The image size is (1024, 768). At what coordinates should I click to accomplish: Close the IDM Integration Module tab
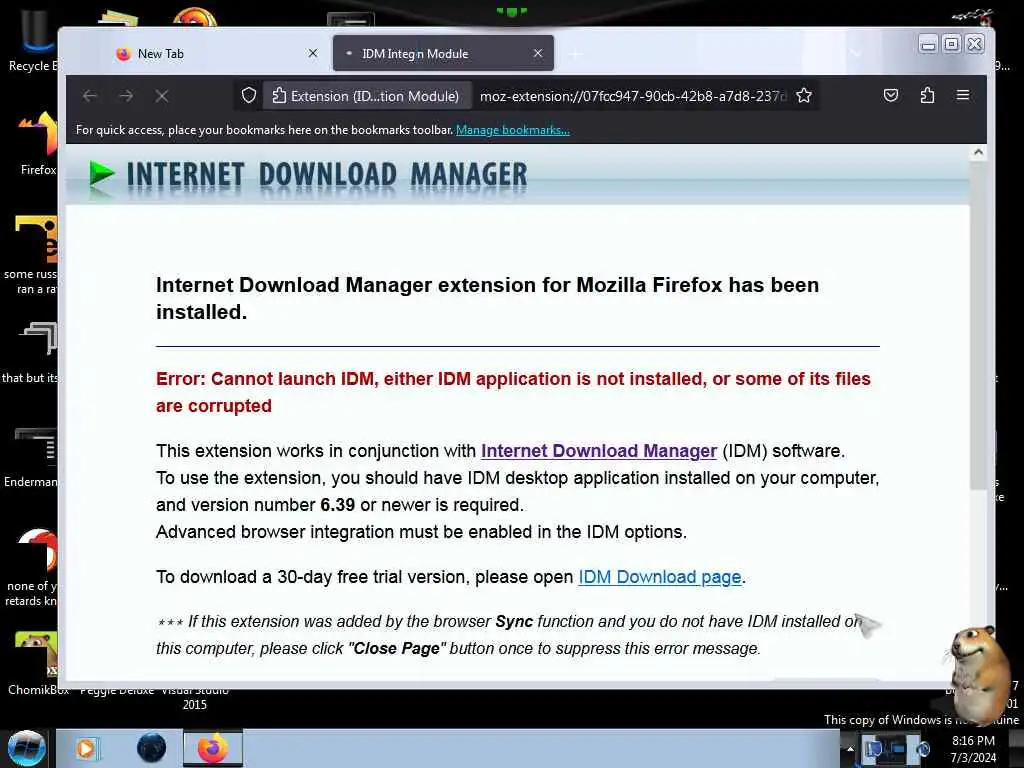tap(537, 54)
